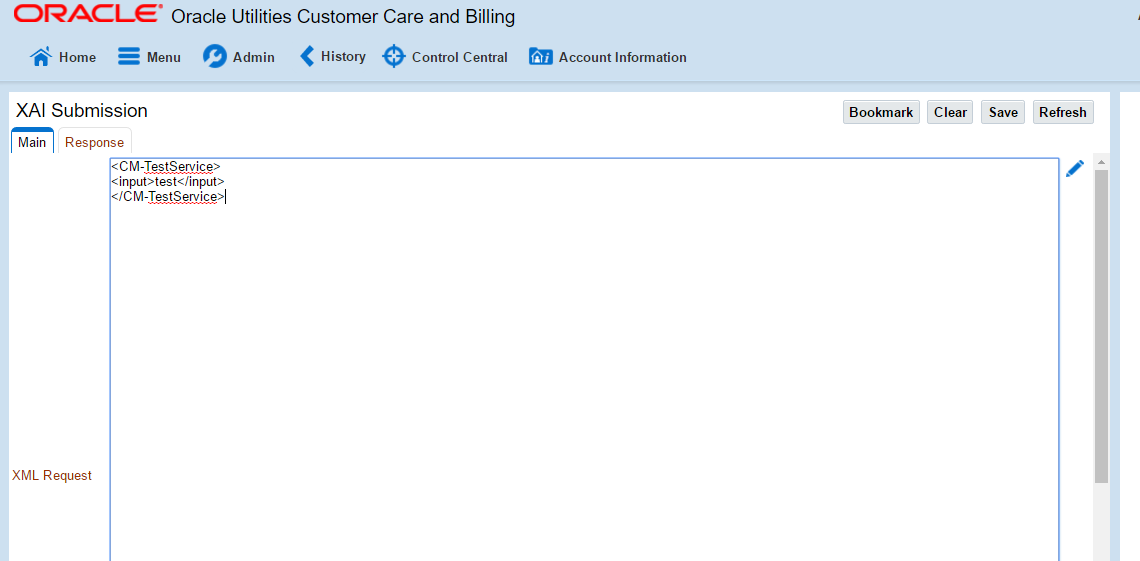Click the pencil edit icon beside XML Request
The height and width of the screenshot is (561, 1140).
1075,169
